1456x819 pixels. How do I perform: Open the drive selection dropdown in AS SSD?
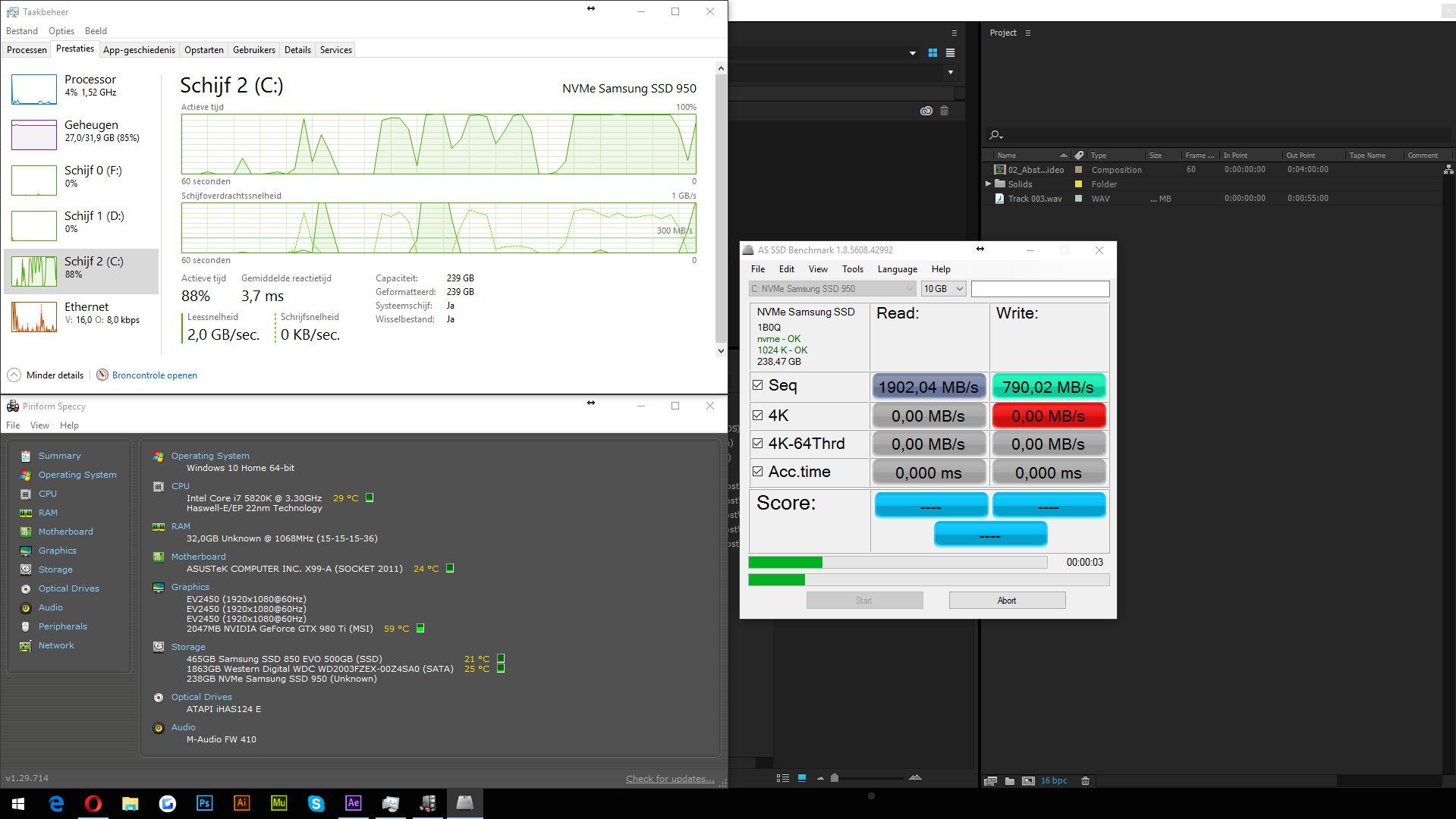click(832, 289)
